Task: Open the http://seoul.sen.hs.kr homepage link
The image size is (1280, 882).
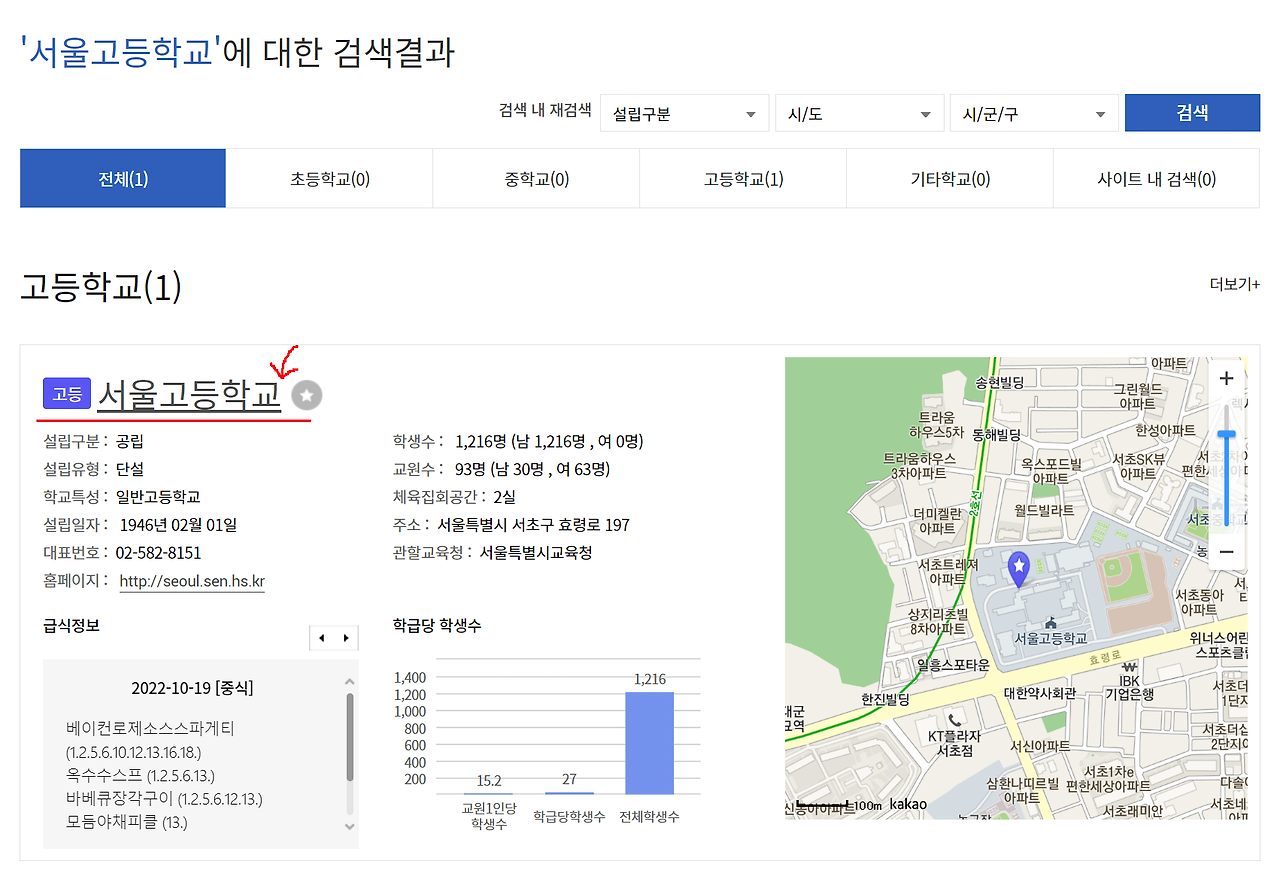Action: [x=192, y=581]
